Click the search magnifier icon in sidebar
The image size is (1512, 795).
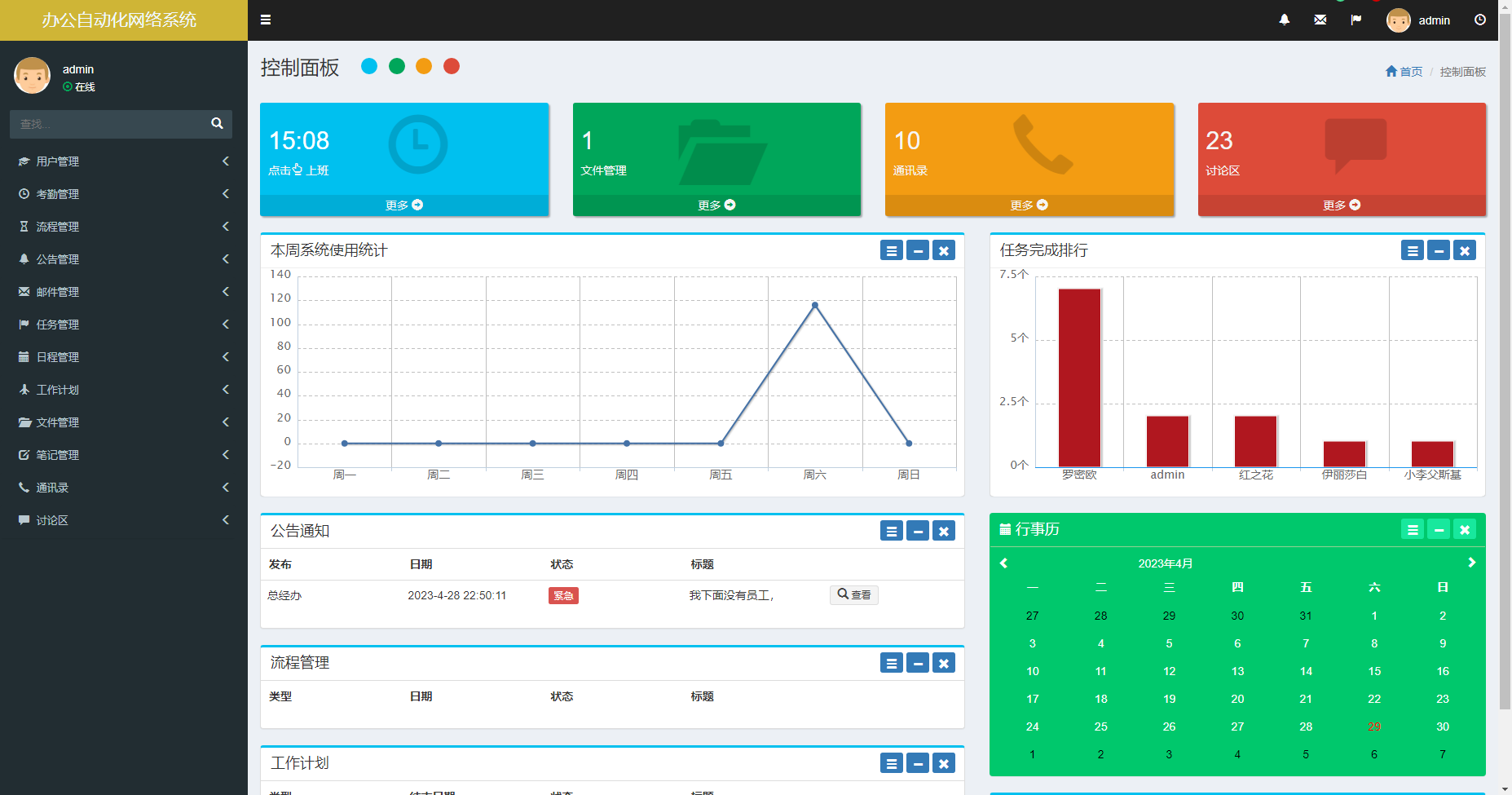(x=217, y=123)
